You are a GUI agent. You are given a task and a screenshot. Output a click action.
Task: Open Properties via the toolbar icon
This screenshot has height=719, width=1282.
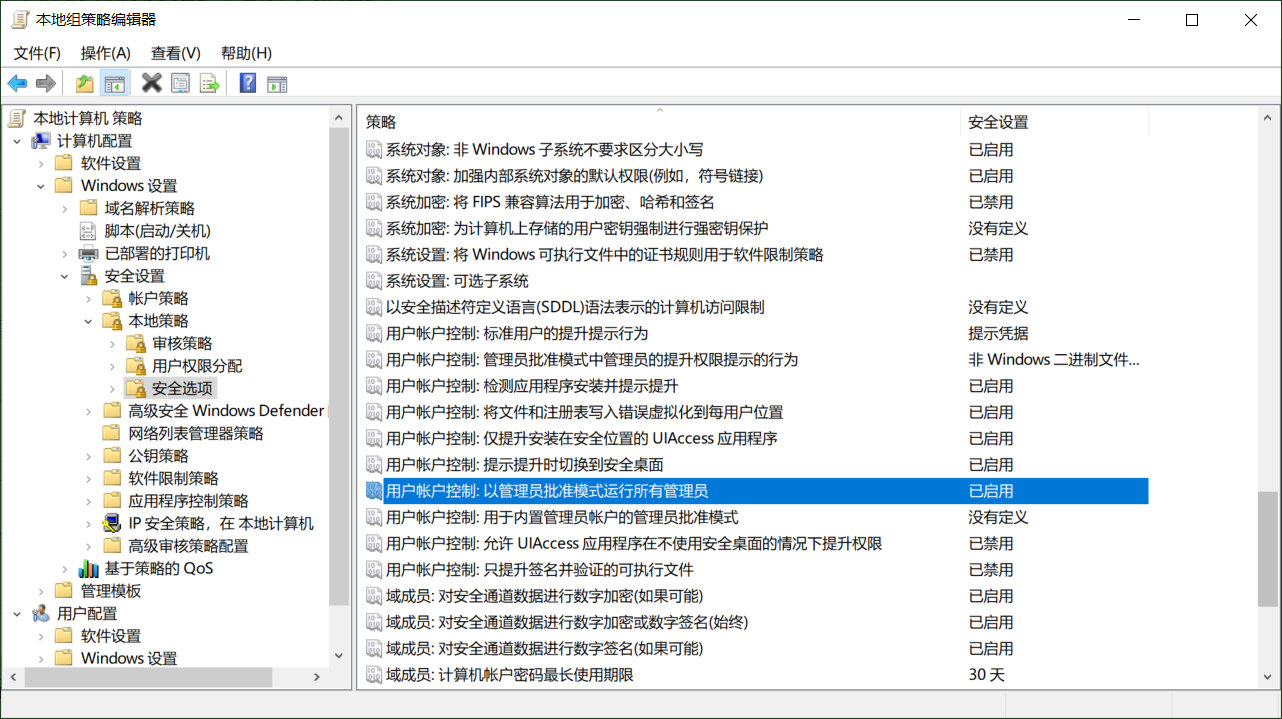(181, 82)
